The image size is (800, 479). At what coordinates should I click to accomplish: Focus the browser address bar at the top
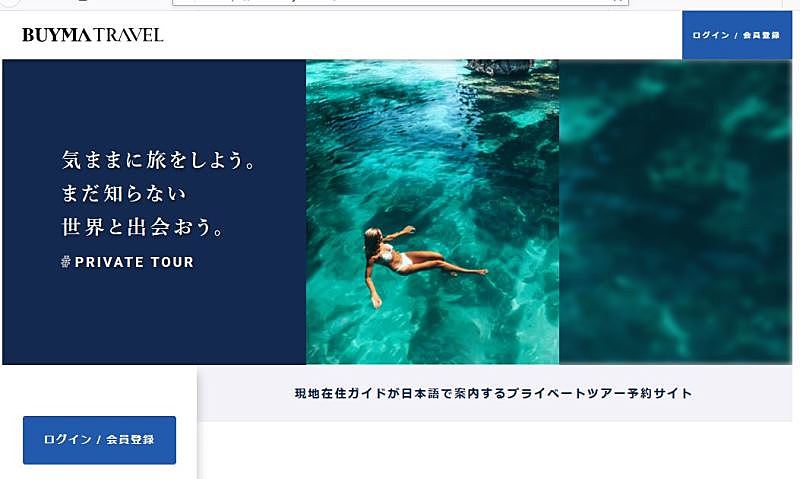click(401, 2)
